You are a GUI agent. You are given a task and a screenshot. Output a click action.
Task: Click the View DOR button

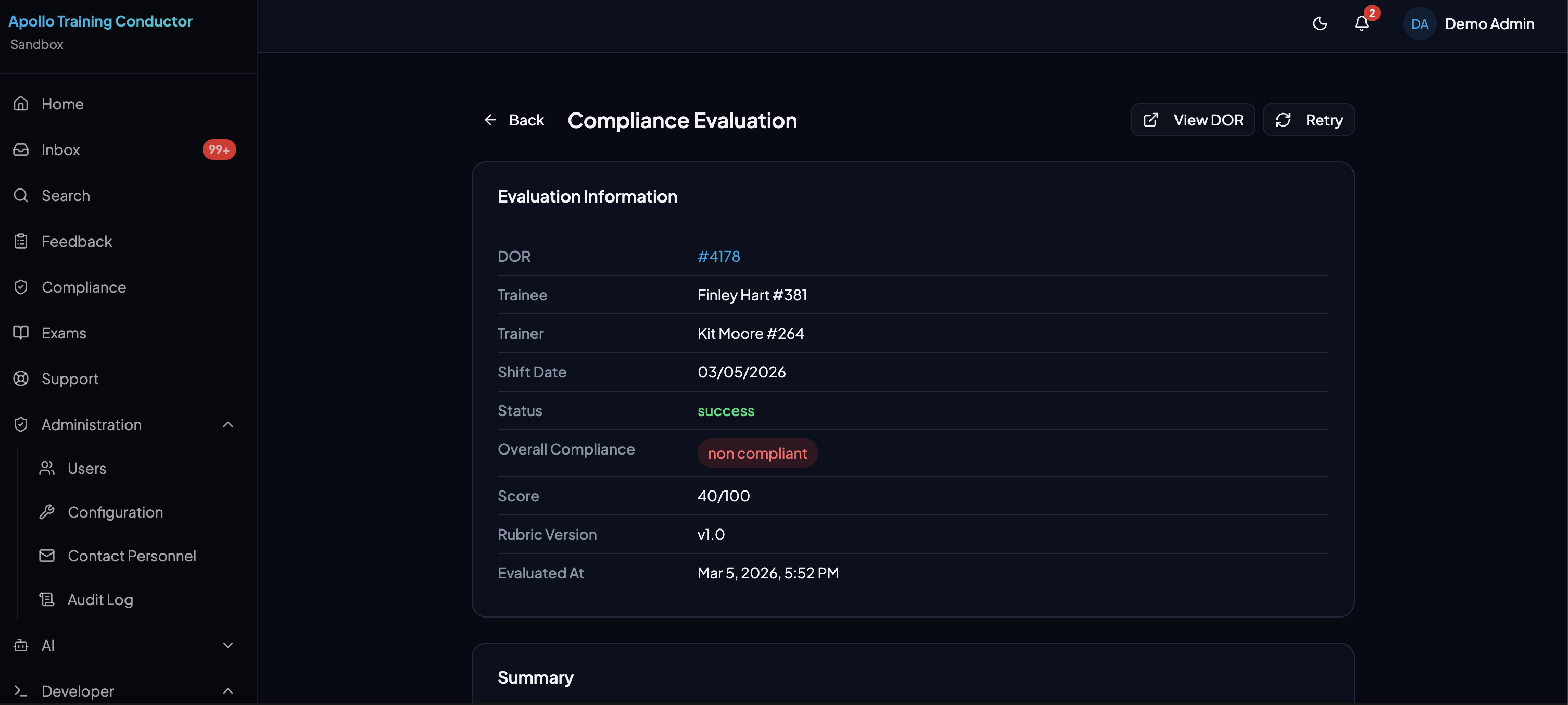coord(1193,120)
